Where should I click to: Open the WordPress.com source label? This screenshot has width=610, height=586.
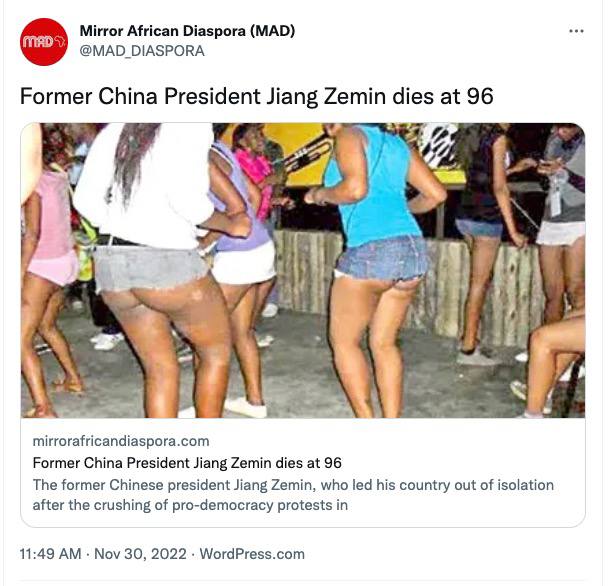point(252,554)
